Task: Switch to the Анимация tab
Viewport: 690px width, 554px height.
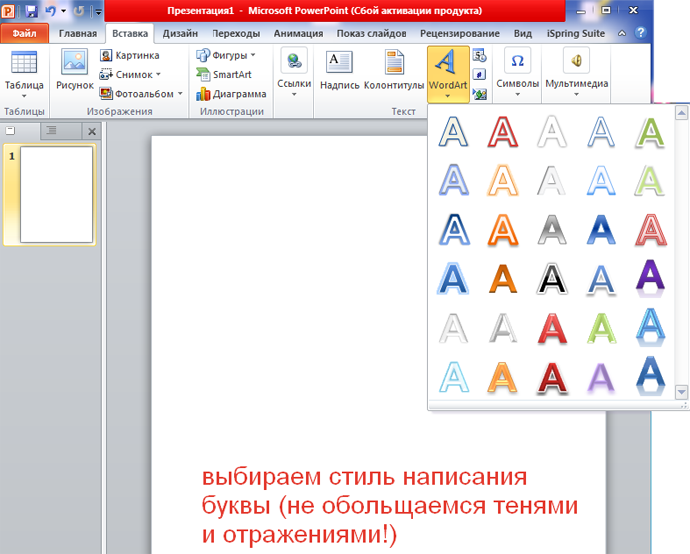Action: tap(298, 33)
